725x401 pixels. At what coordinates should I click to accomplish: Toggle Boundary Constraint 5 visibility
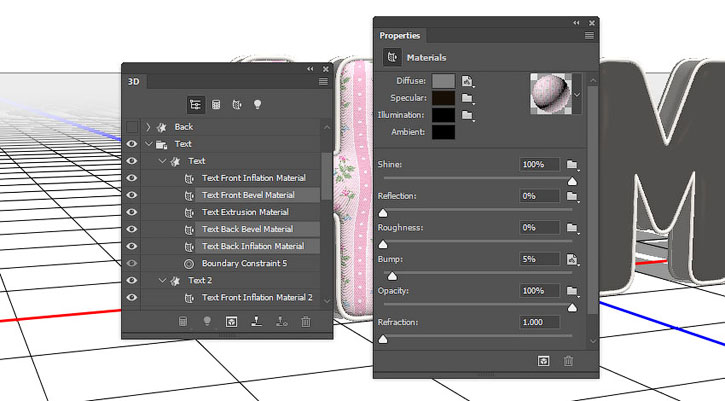[x=132, y=264]
